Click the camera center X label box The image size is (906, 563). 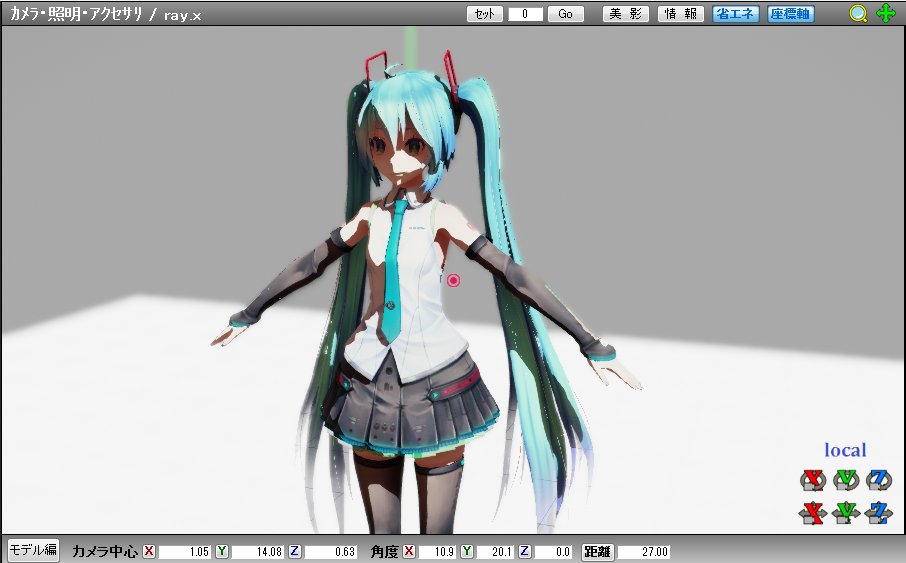(149, 551)
